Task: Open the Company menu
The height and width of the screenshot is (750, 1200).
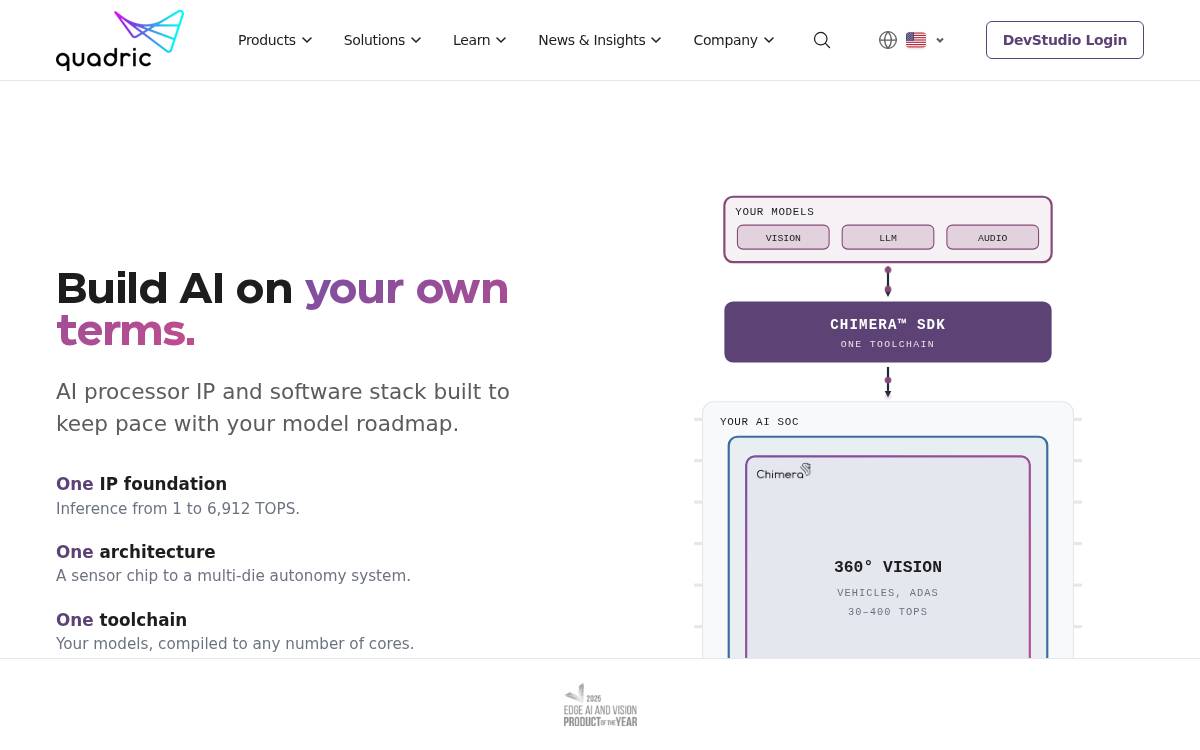Action: 734,40
